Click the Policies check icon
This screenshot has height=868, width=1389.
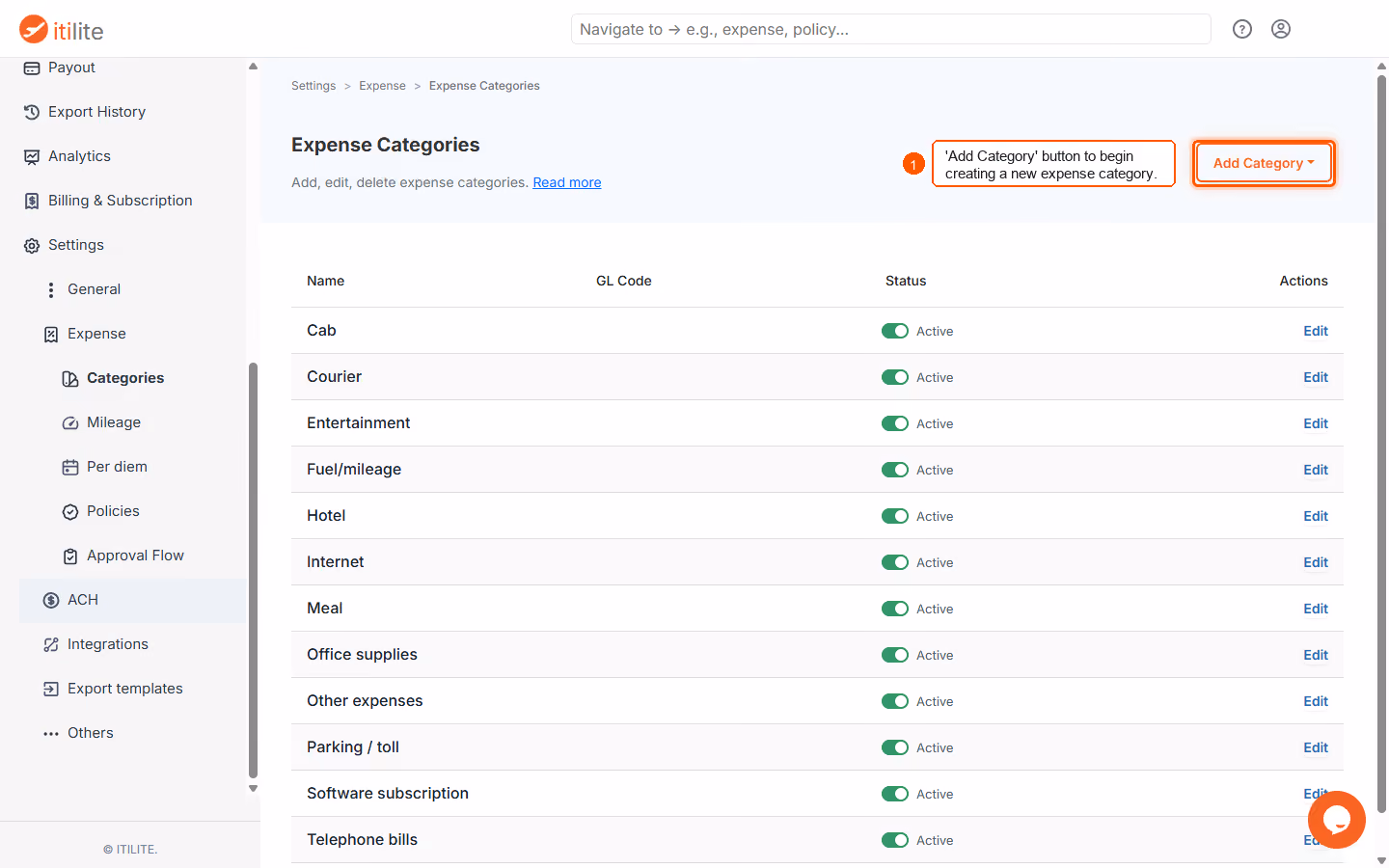pos(70,511)
